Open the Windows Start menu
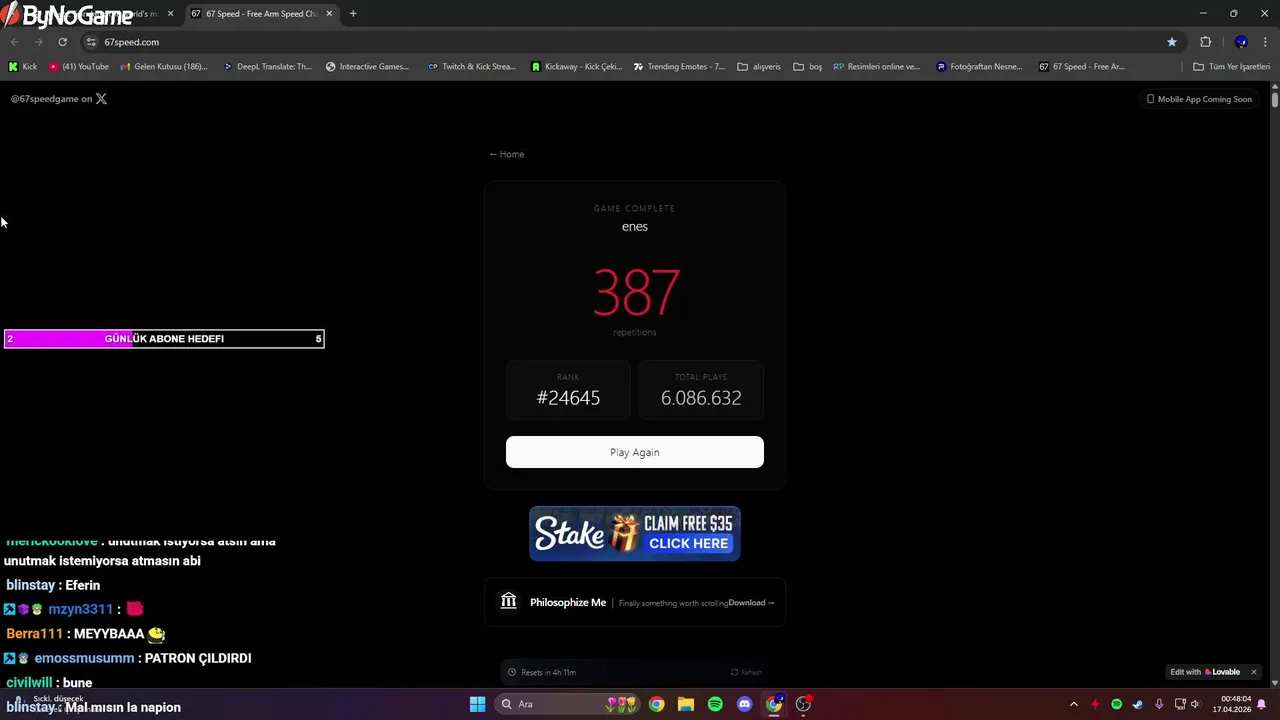 477,704
